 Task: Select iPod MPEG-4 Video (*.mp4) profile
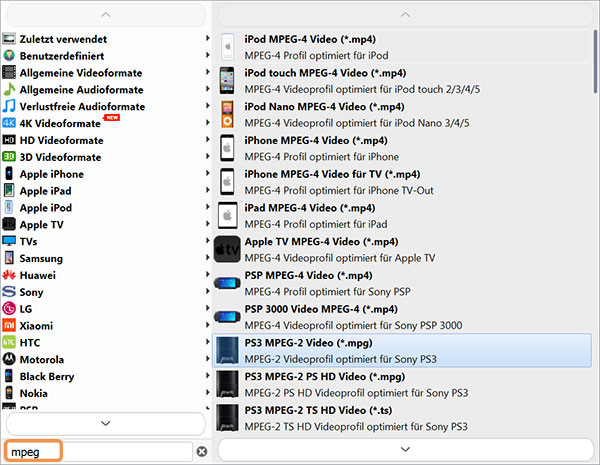tap(402, 47)
